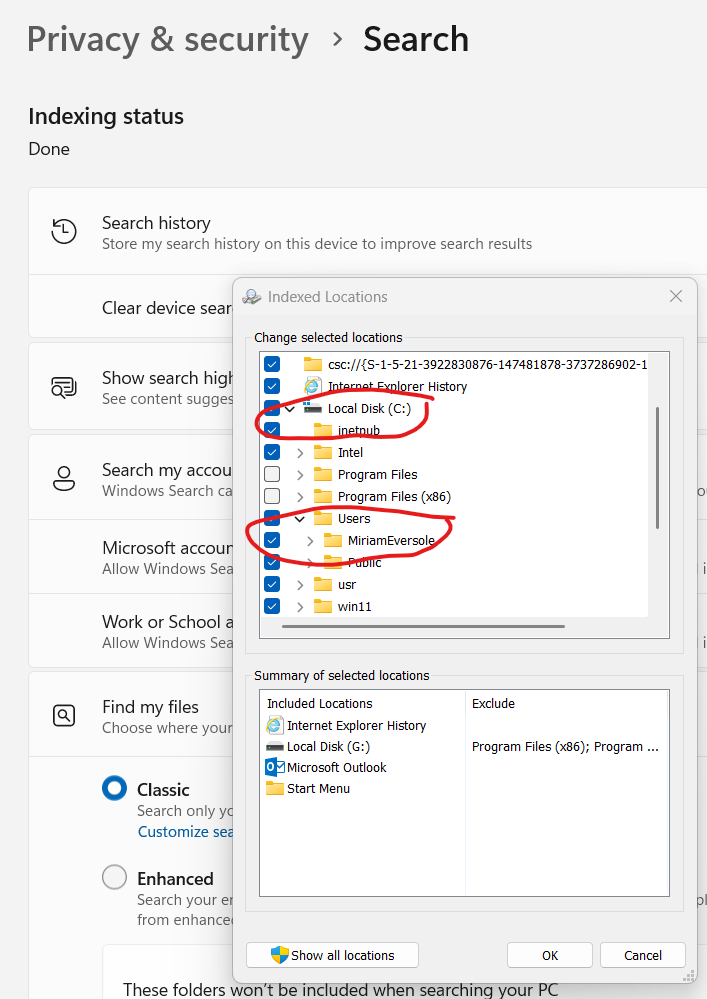
Task: Click the Search history clock icon
Action: pos(64,231)
